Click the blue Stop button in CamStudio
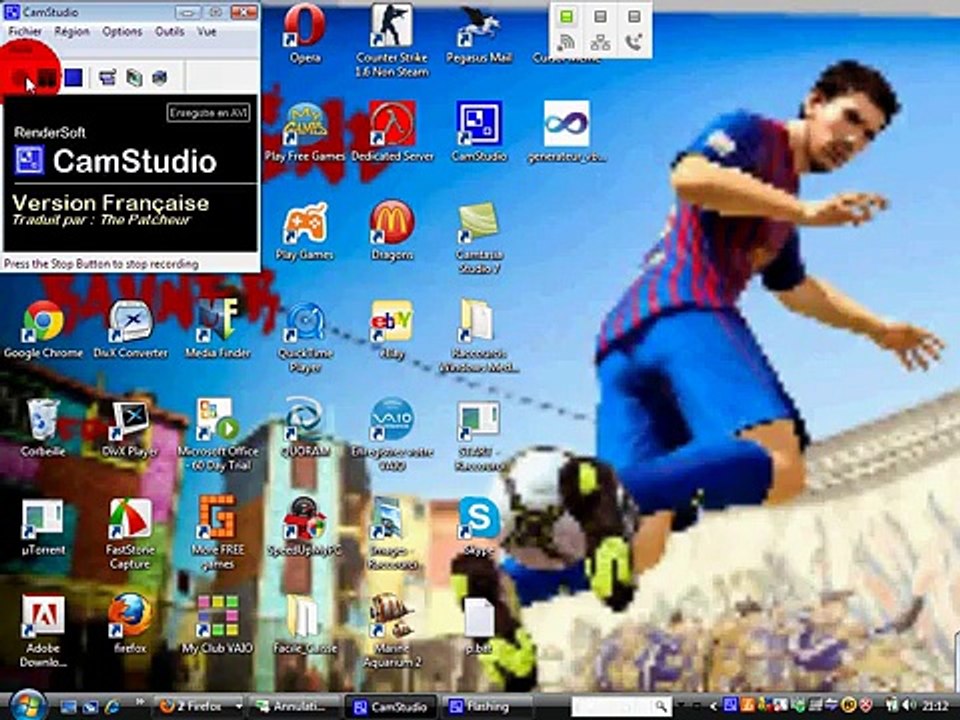 click(73, 78)
